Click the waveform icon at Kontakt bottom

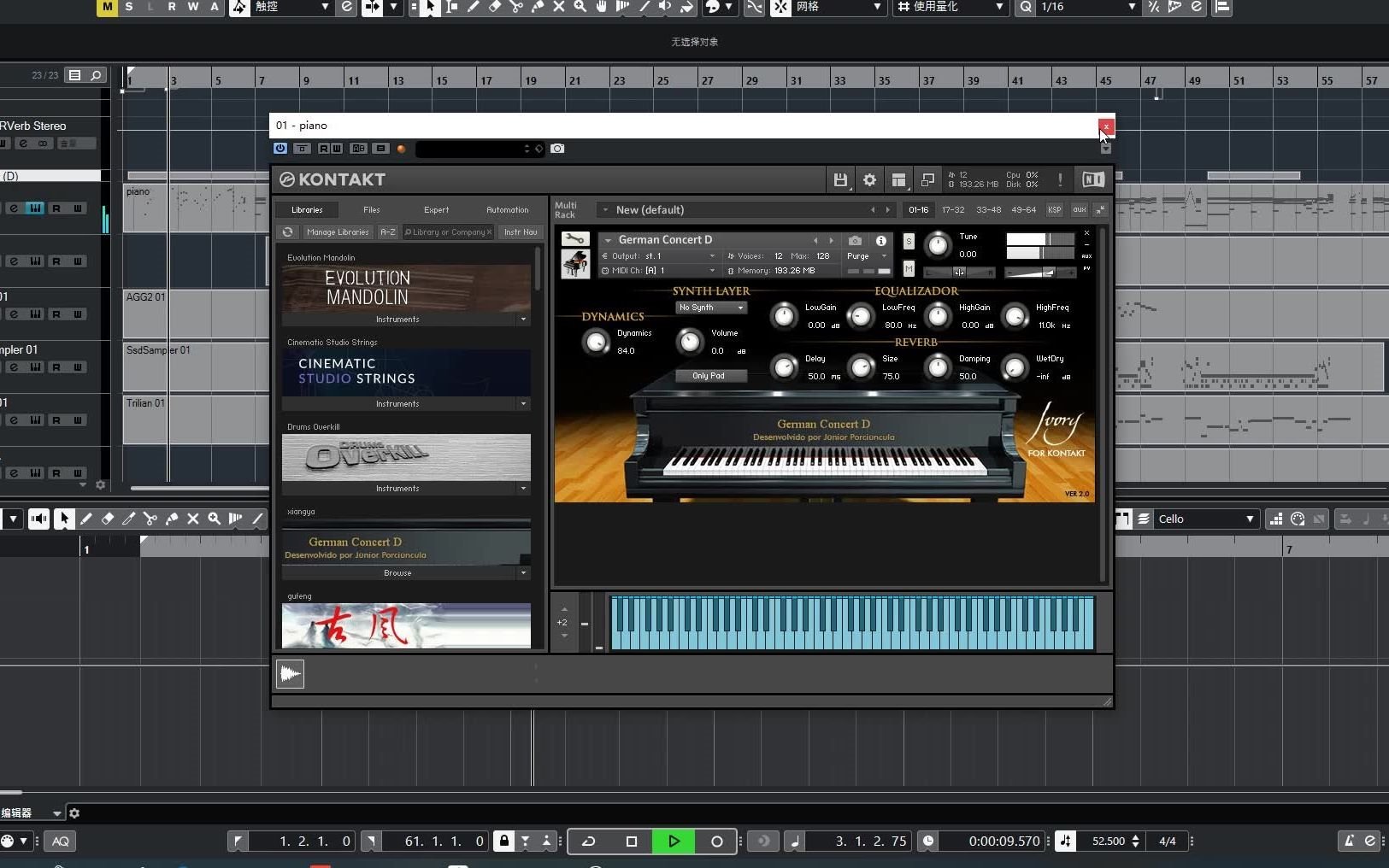(x=291, y=674)
